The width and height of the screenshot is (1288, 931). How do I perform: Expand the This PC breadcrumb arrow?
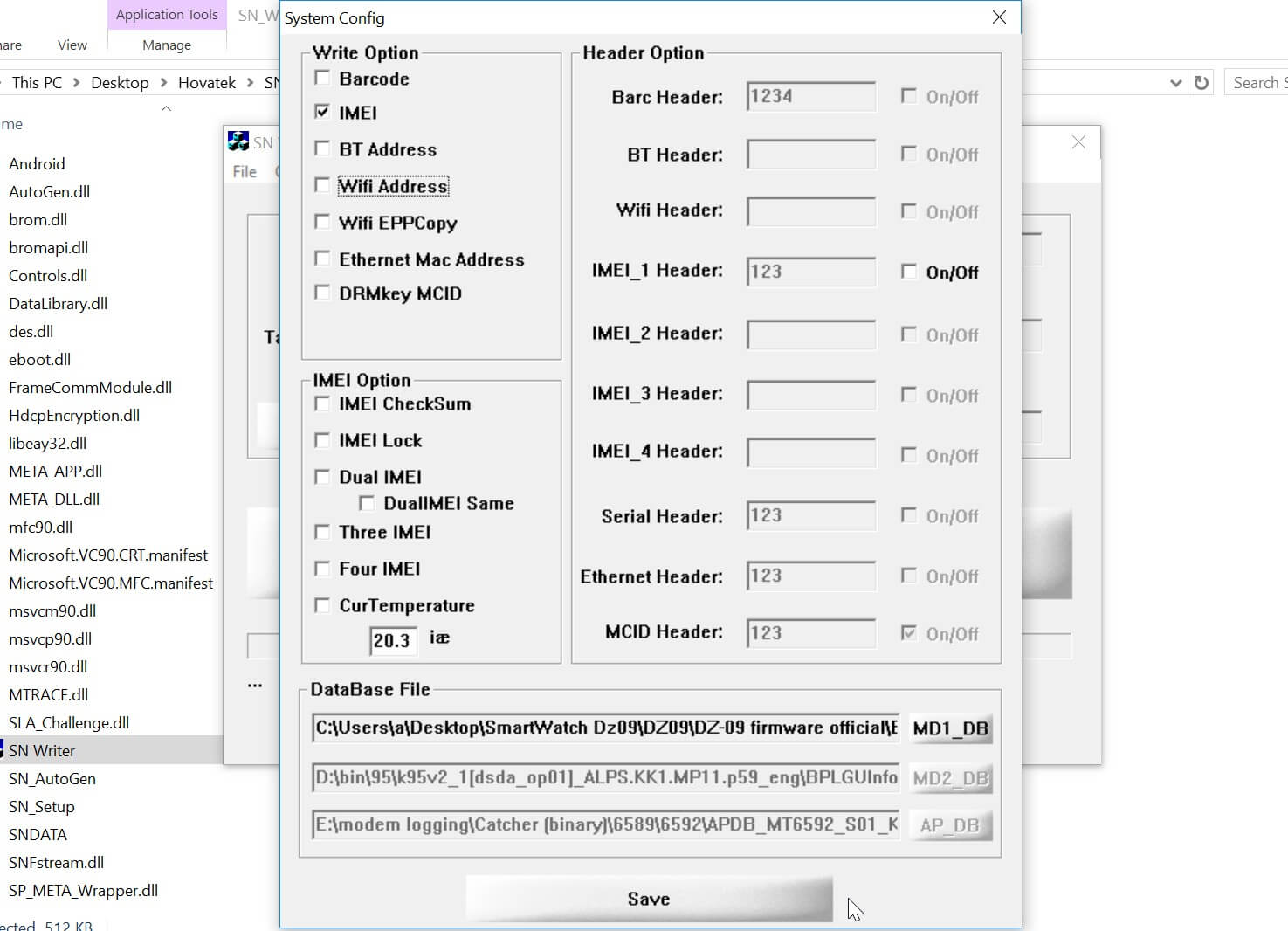[x=79, y=82]
